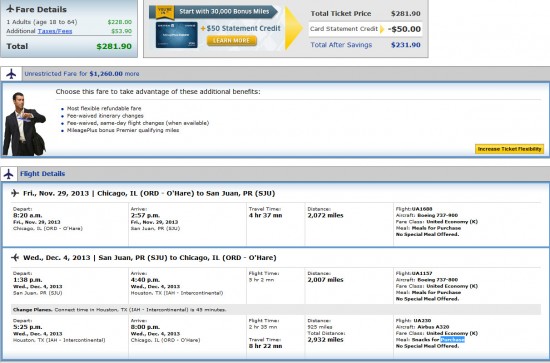550x363 pixels.
Task: Click the yellow arrow in the card offer banner
Action: click(293, 28)
